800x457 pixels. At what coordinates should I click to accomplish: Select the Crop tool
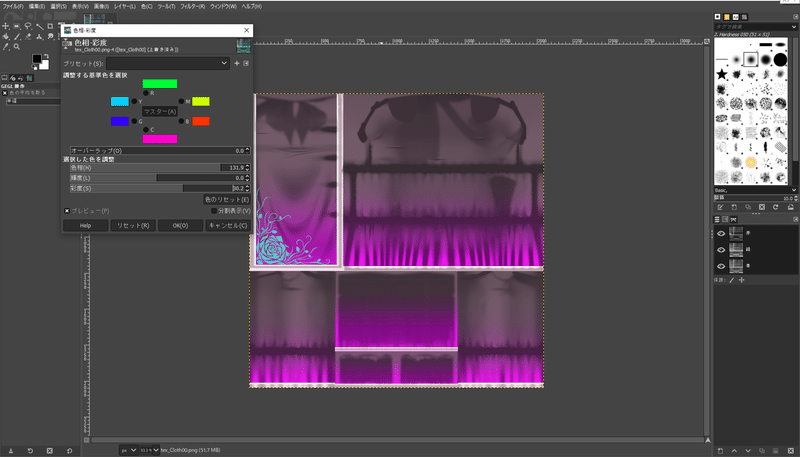click(50, 27)
